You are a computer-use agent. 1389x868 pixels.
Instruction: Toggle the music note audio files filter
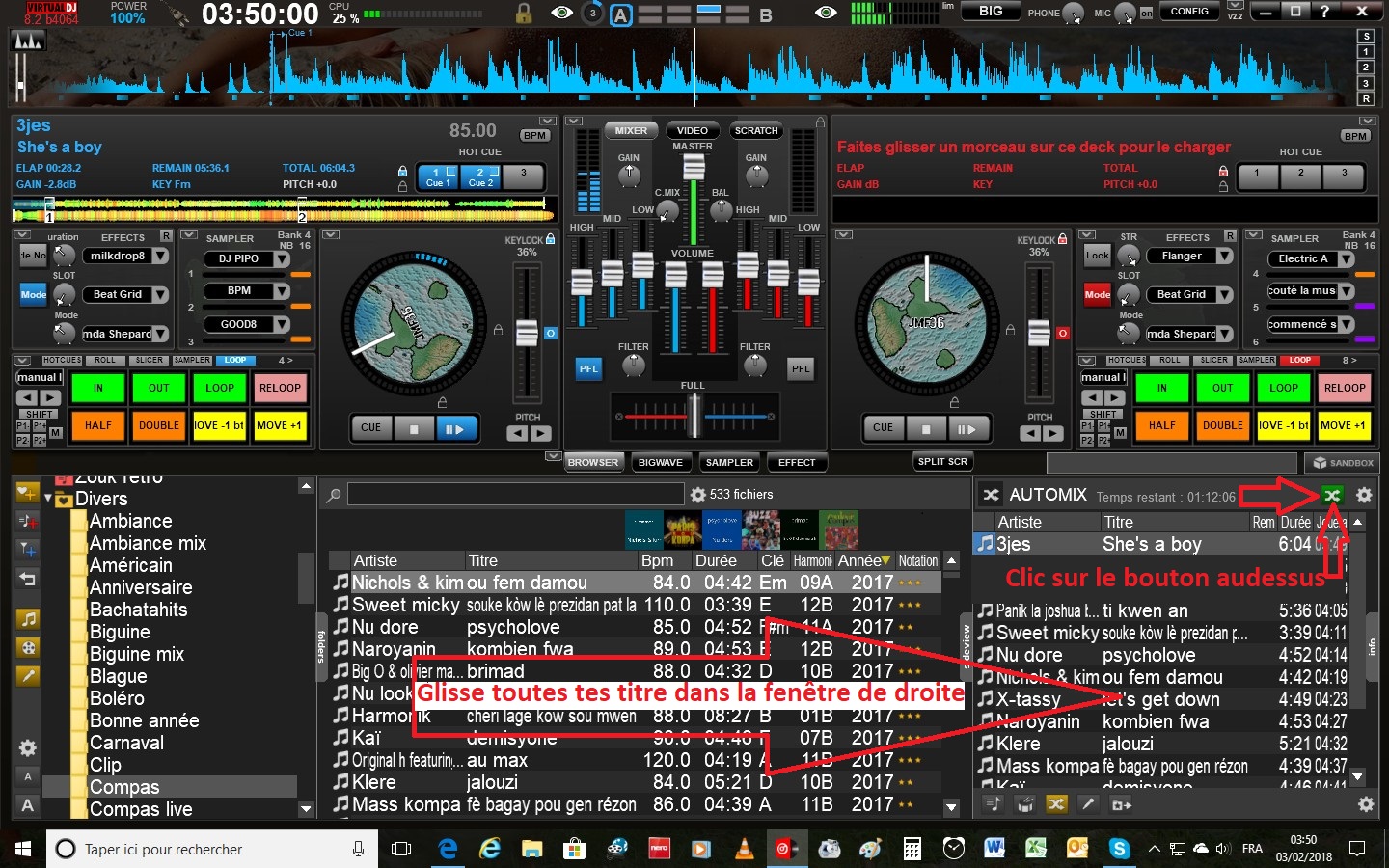(28, 619)
